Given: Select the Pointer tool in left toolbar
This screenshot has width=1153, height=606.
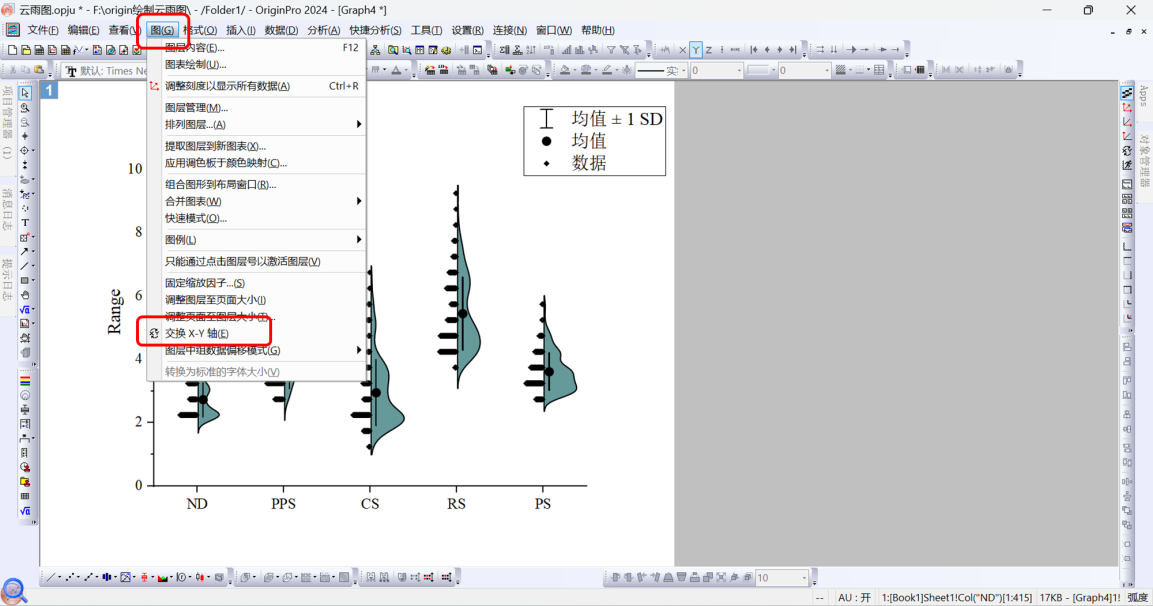Looking at the screenshot, I should coord(25,93).
